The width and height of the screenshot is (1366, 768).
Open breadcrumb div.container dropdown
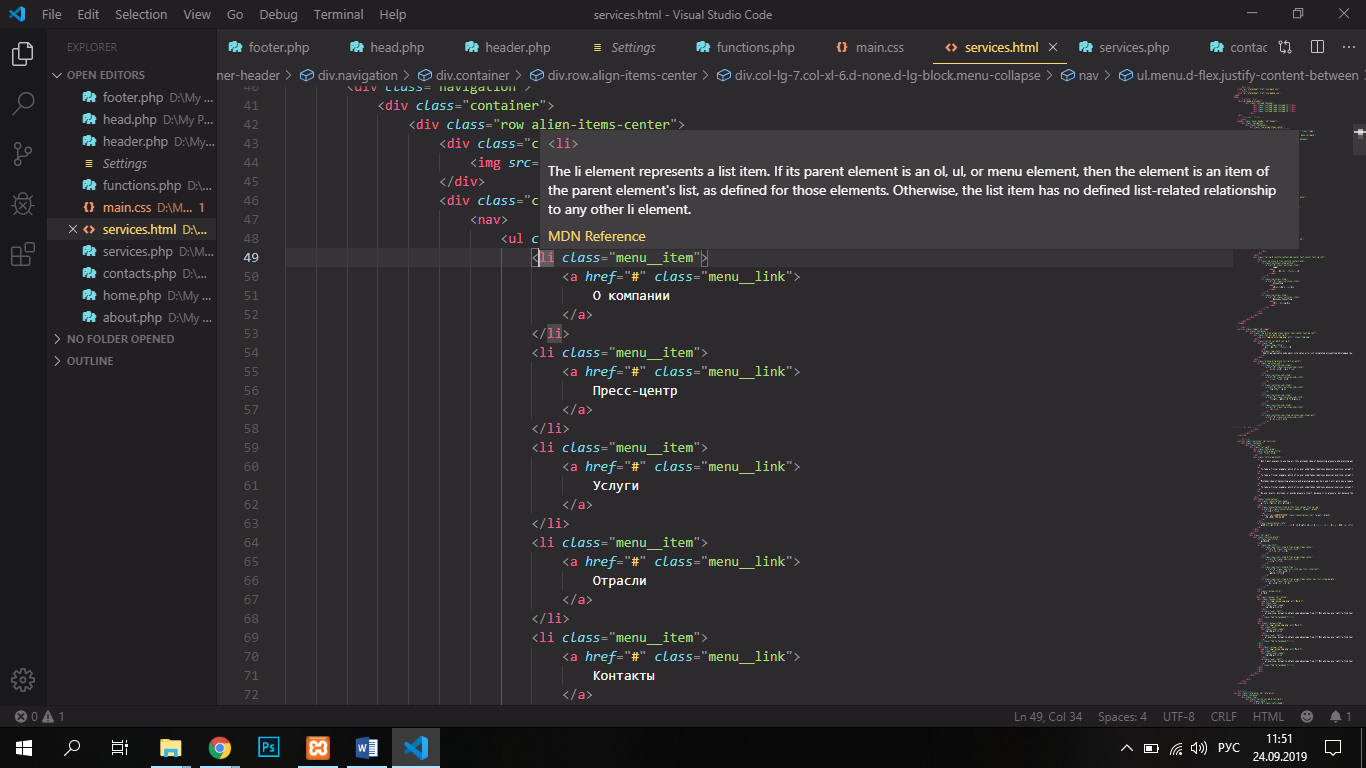point(463,75)
